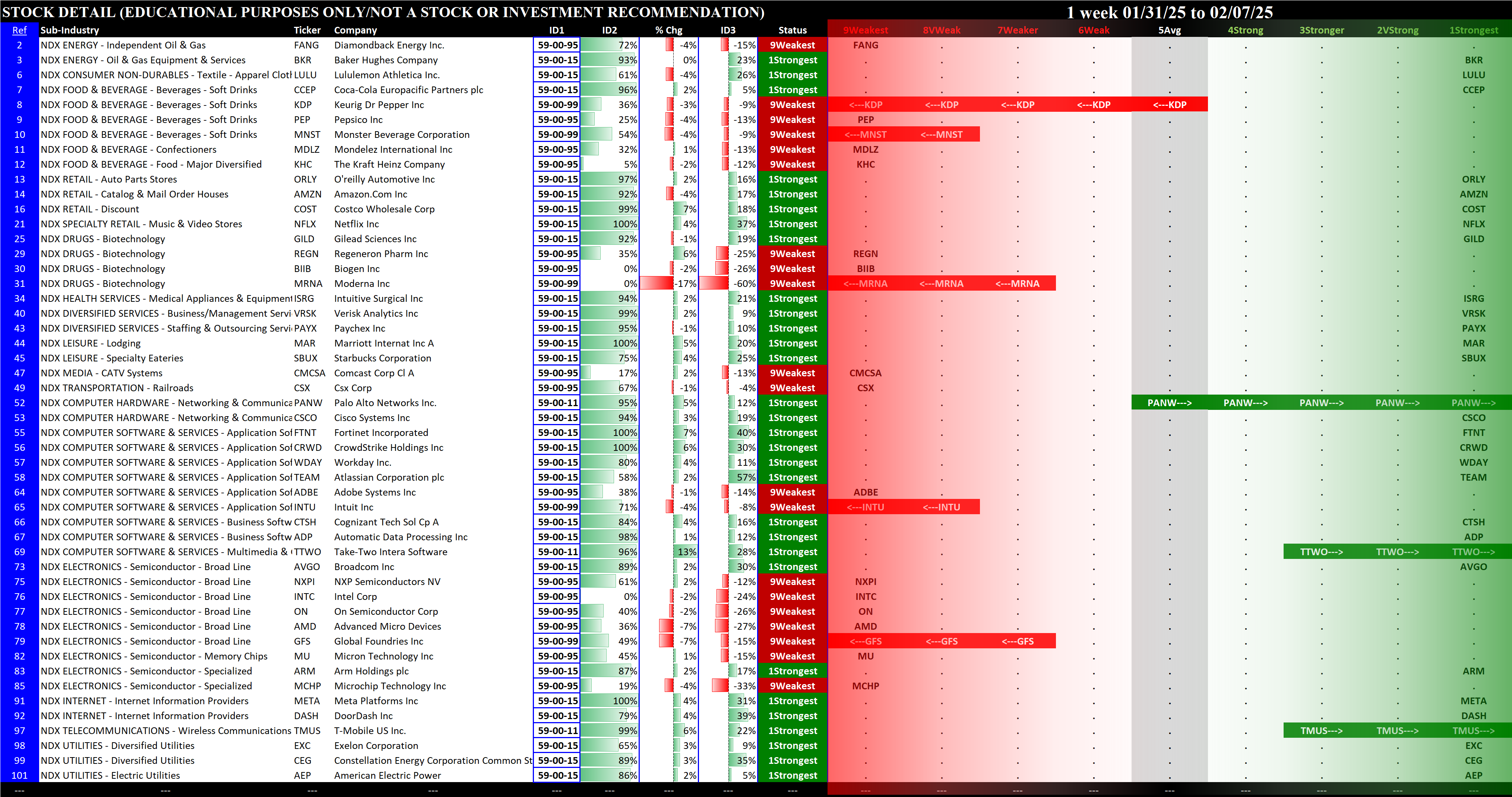
Task: Select the Ticker column header
Action: pos(307,30)
